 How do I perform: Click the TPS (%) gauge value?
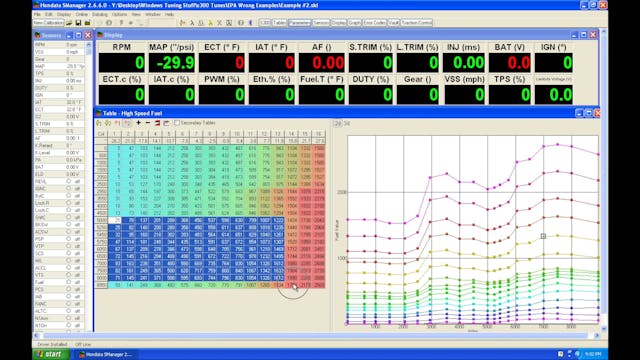click(509, 95)
